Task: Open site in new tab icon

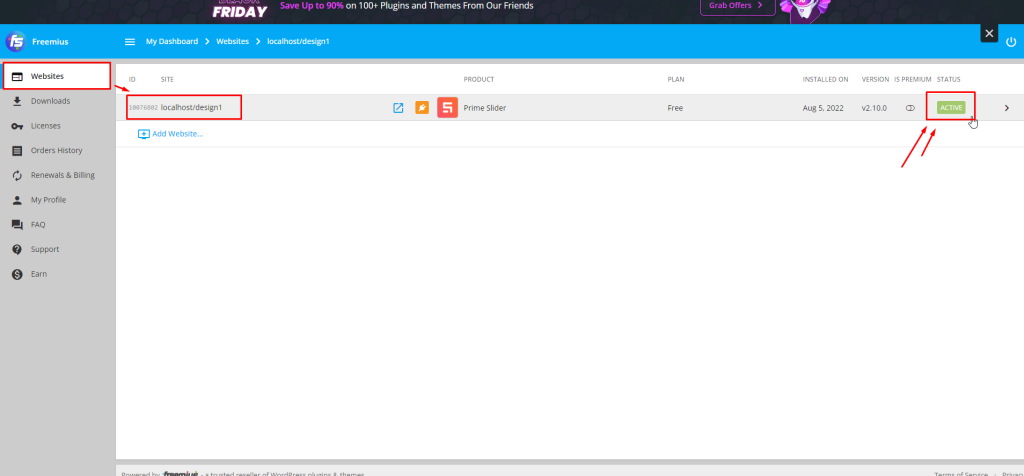Action: 398,108
